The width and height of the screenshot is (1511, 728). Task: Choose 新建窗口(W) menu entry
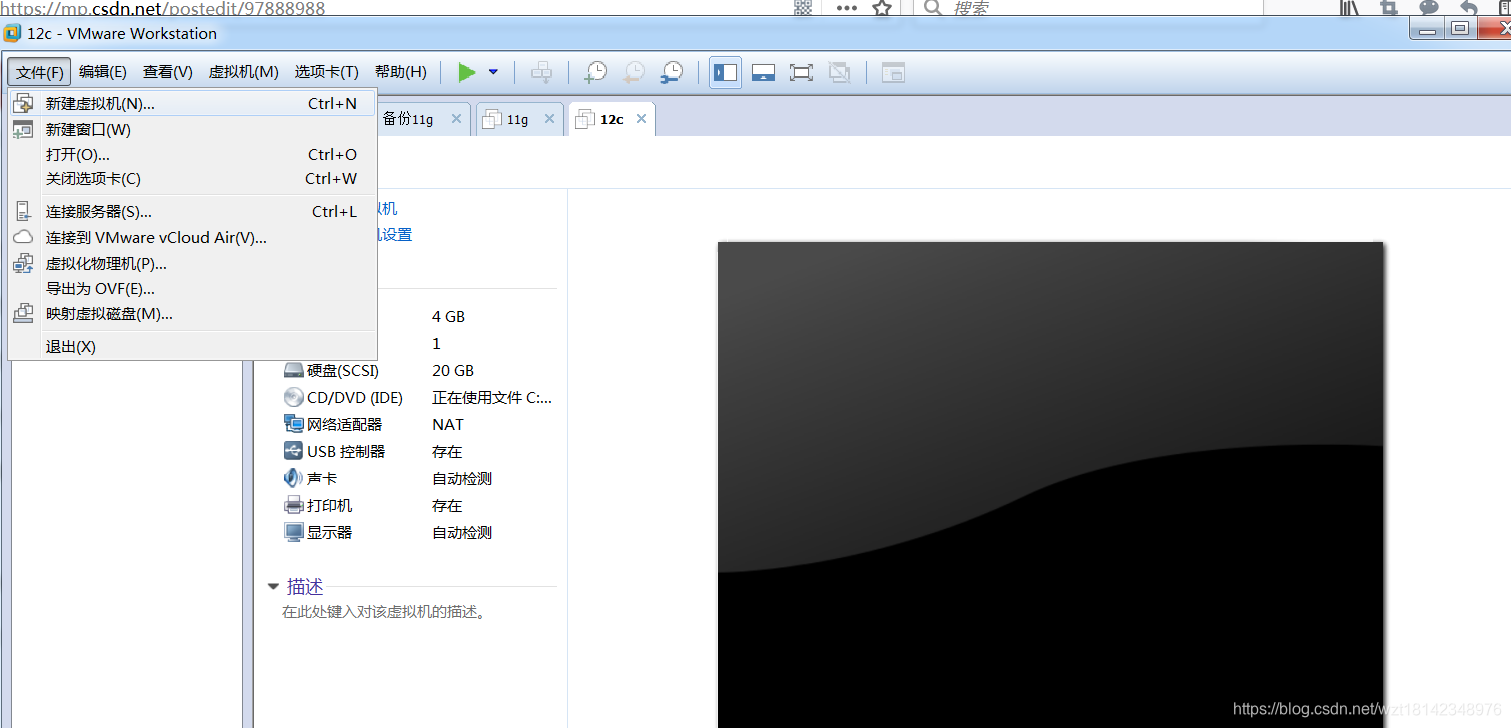(x=192, y=129)
